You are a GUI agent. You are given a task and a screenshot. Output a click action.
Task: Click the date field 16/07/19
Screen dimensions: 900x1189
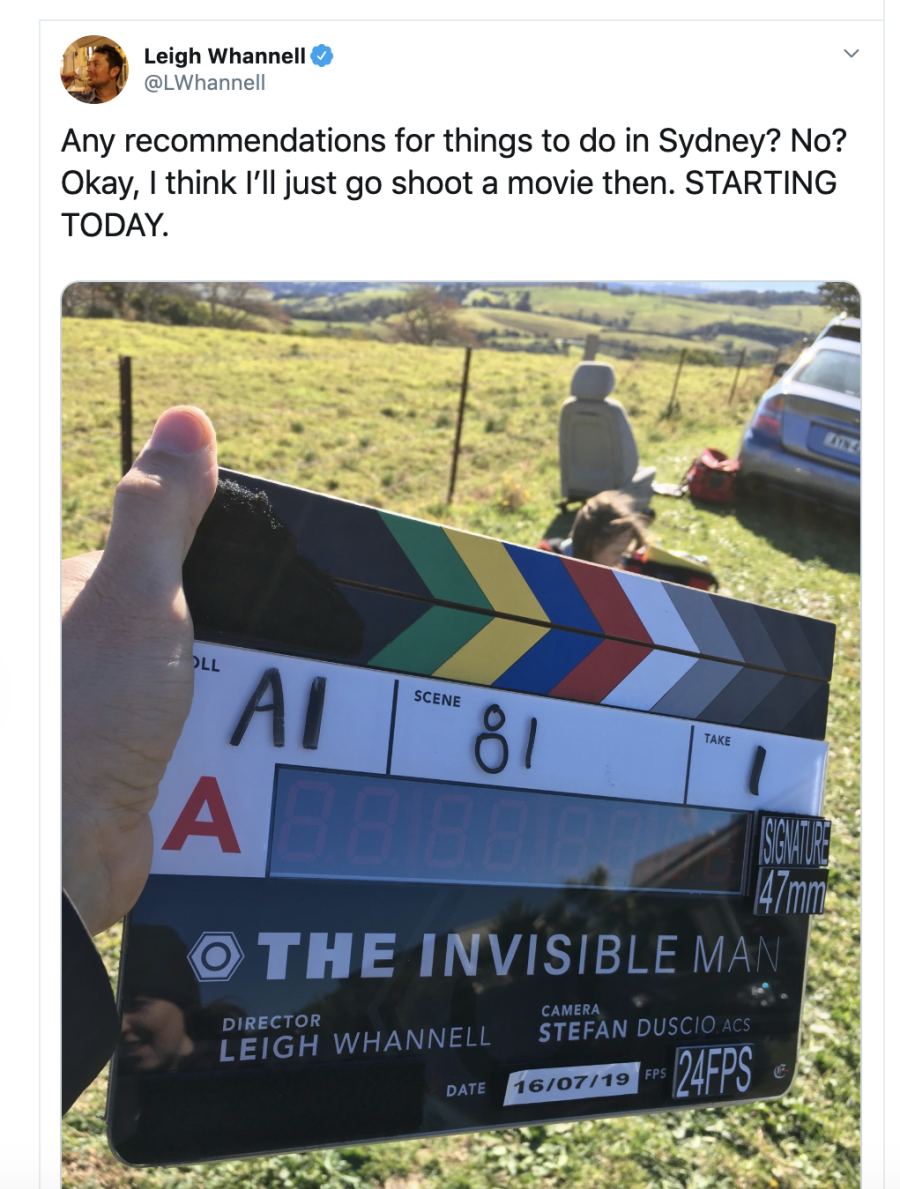click(x=572, y=1082)
